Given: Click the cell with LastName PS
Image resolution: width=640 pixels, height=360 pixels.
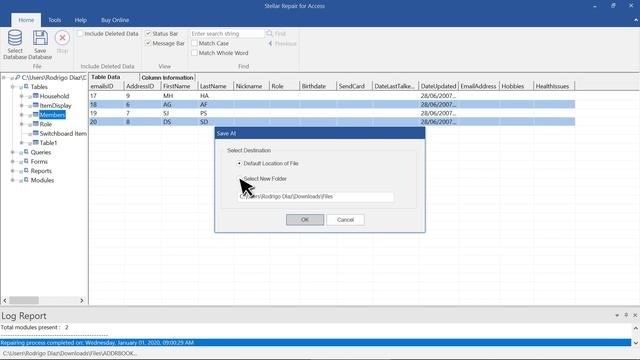Looking at the screenshot, I should tap(216, 113).
